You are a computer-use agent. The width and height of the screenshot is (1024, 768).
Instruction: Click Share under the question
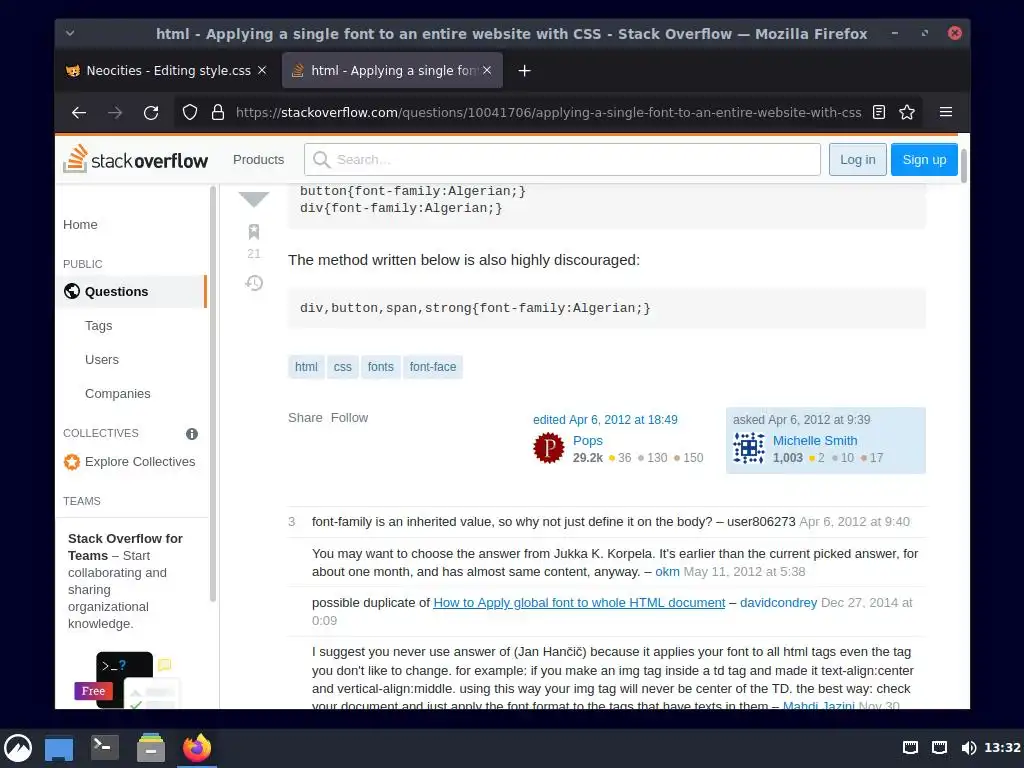pos(305,418)
